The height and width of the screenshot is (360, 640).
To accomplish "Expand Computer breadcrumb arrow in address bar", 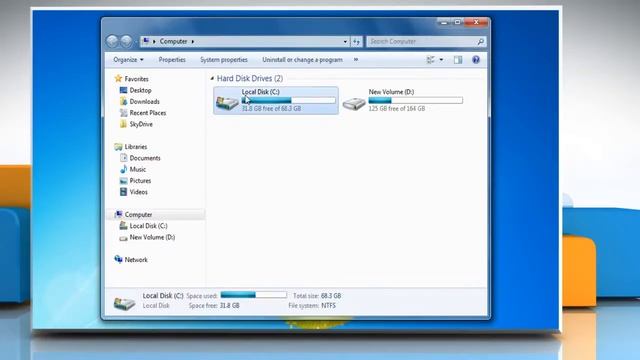I will pos(193,42).
